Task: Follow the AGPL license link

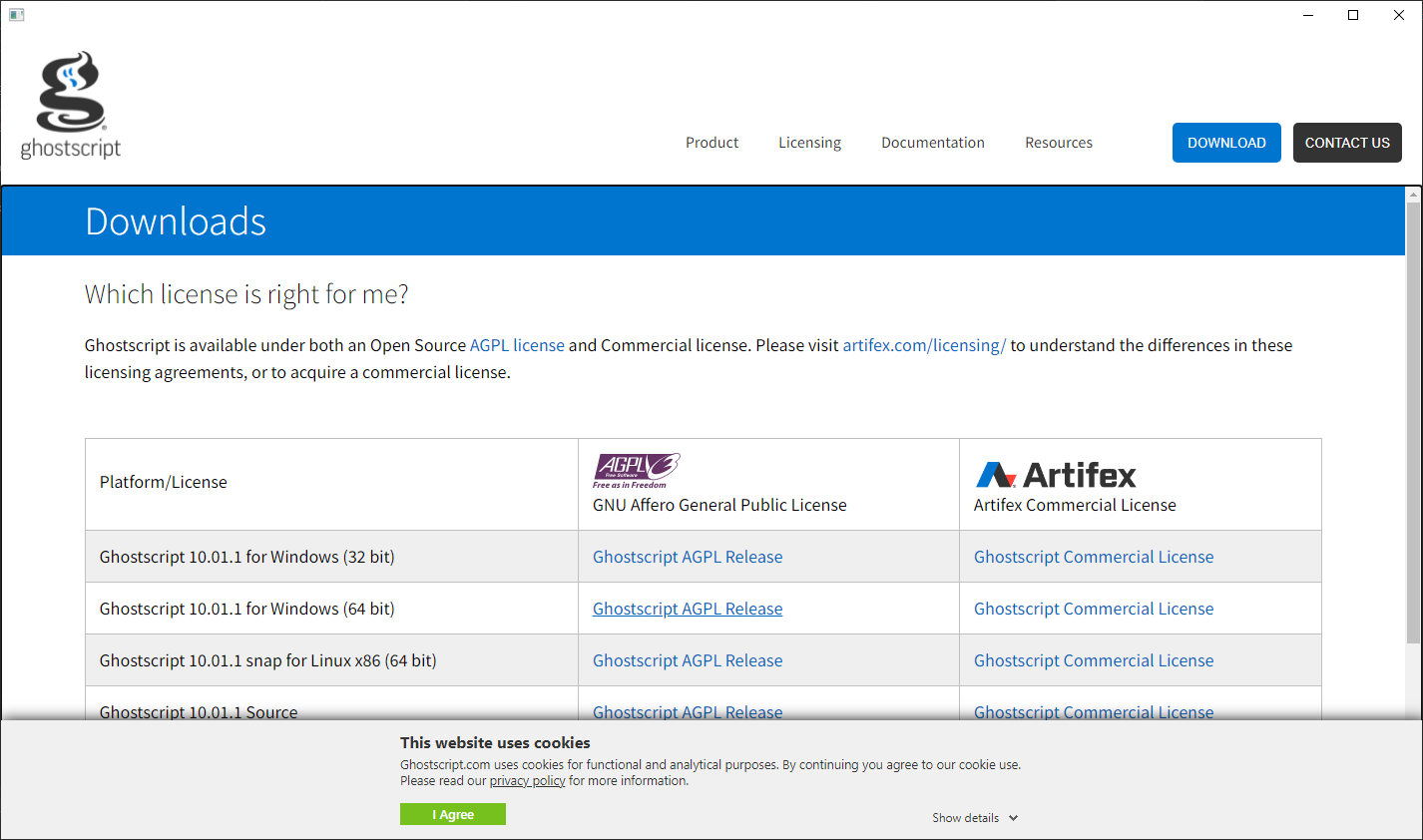Action: pos(517,344)
